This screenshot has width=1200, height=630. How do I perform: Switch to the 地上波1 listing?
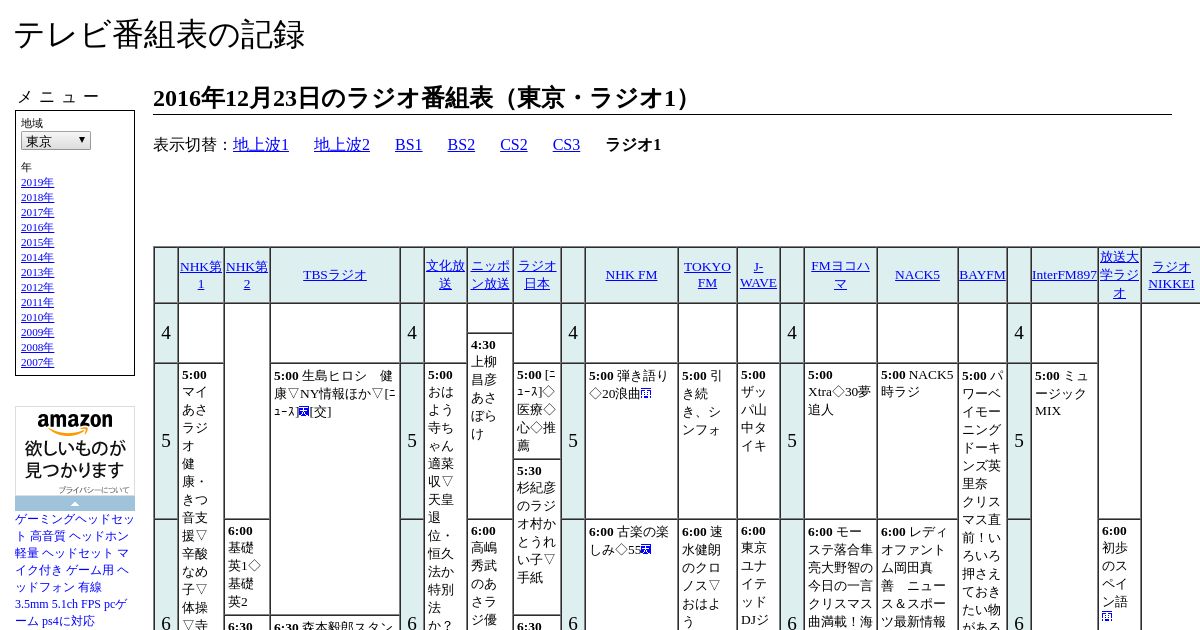(x=261, y=145)
